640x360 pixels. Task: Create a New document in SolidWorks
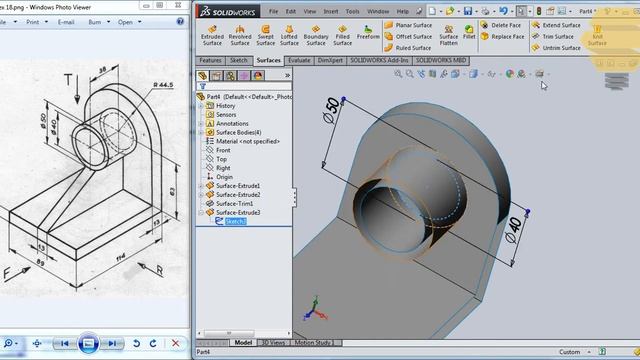pos(432,11)
